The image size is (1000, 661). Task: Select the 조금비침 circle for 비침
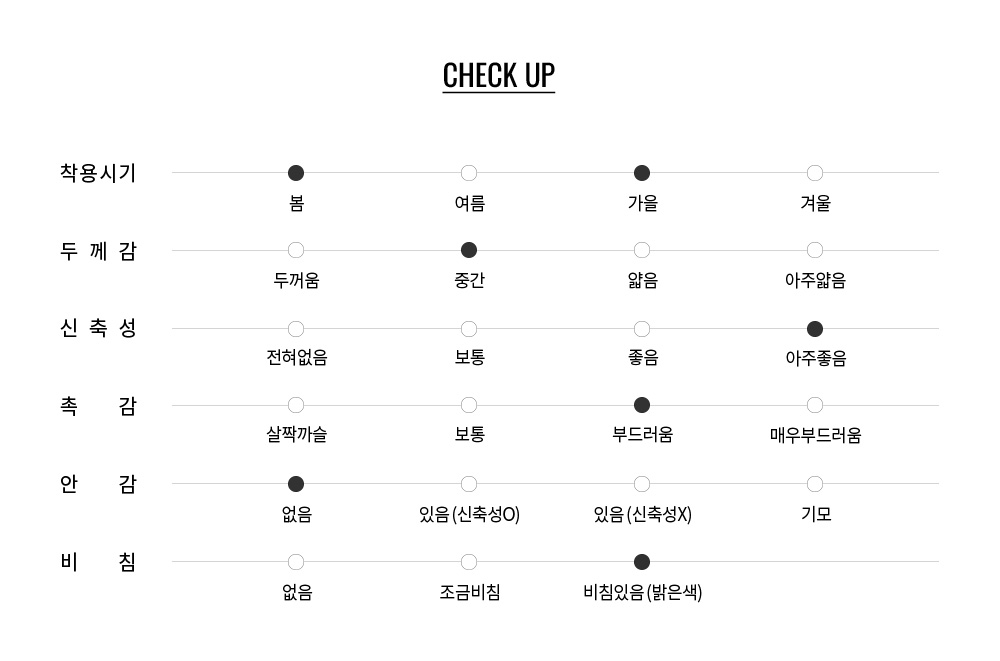(x=469, y=562)
